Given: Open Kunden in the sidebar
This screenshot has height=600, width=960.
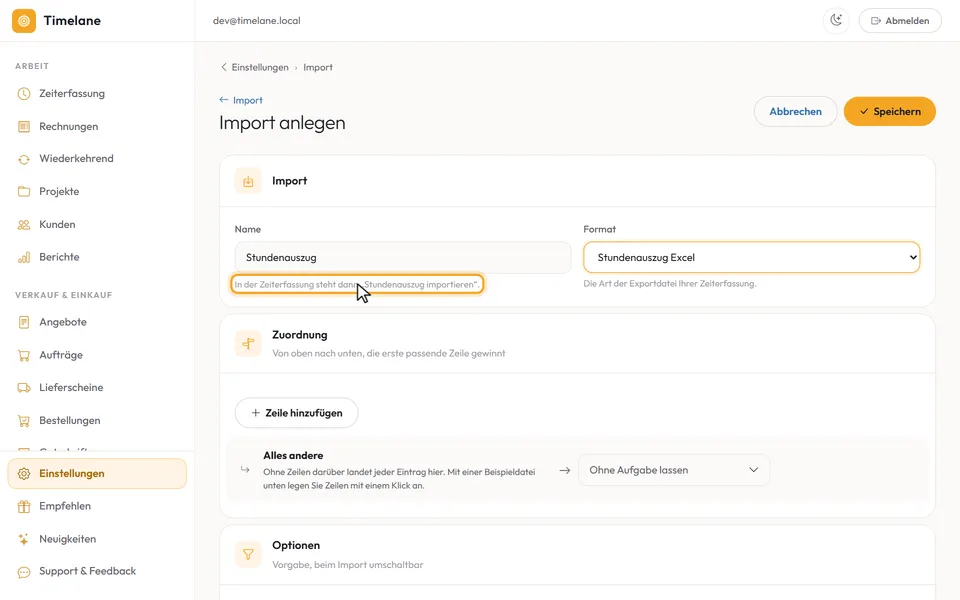Looking at the screenshot, I should click(x=97, y=225).
